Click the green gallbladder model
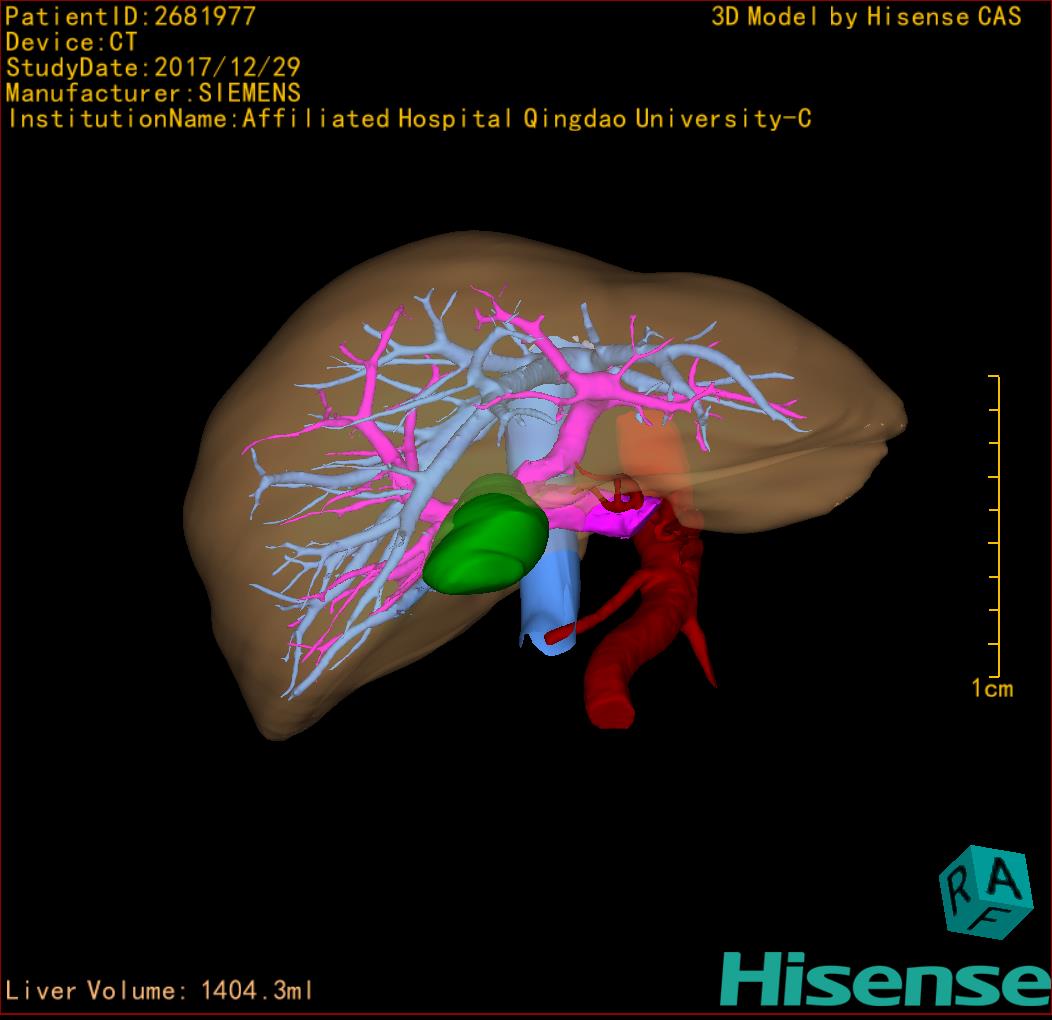This screenshot has height=1020, width=1052. tap(486, 535)
